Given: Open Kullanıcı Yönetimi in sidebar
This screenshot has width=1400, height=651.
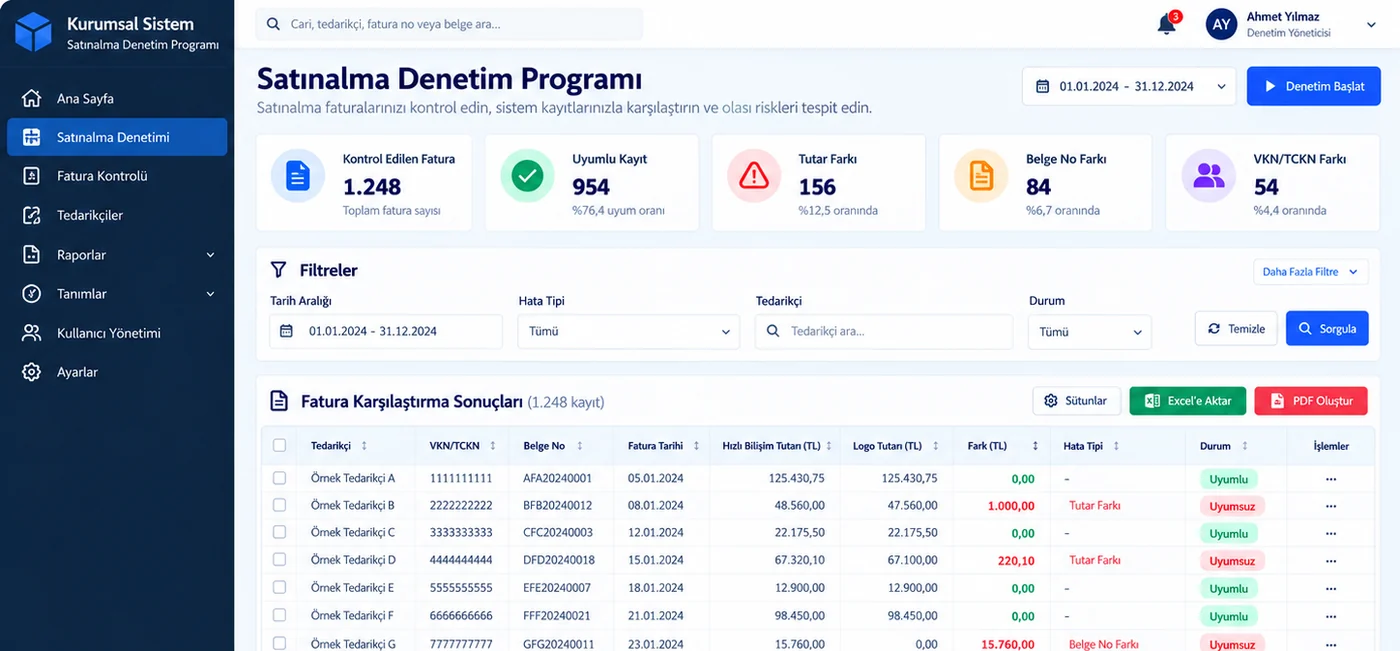Looking at the screenshot, I should (x=117, y=333).
